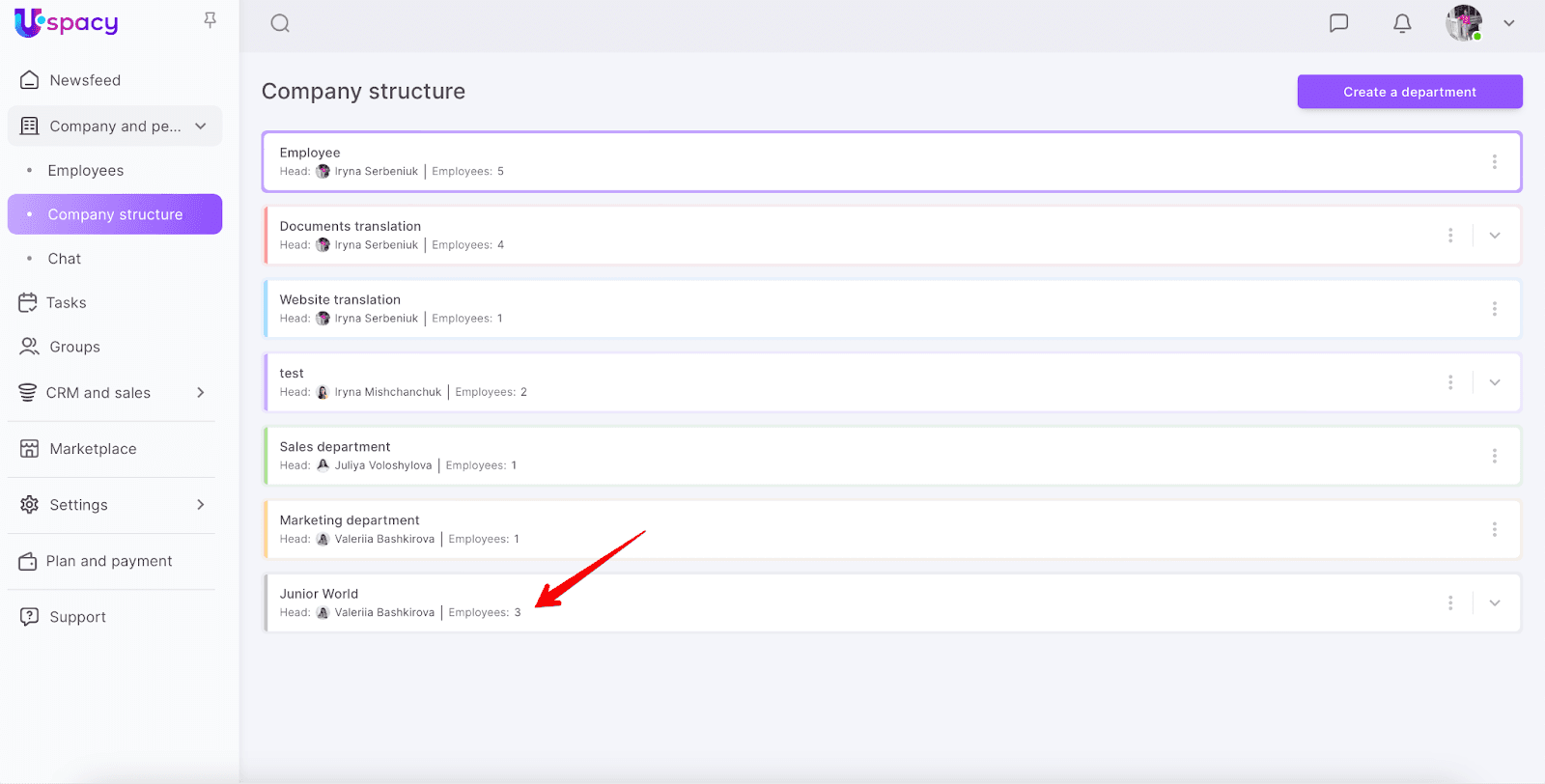
Task: Click the search magnifier icon
Action: [x=280, y=23]
